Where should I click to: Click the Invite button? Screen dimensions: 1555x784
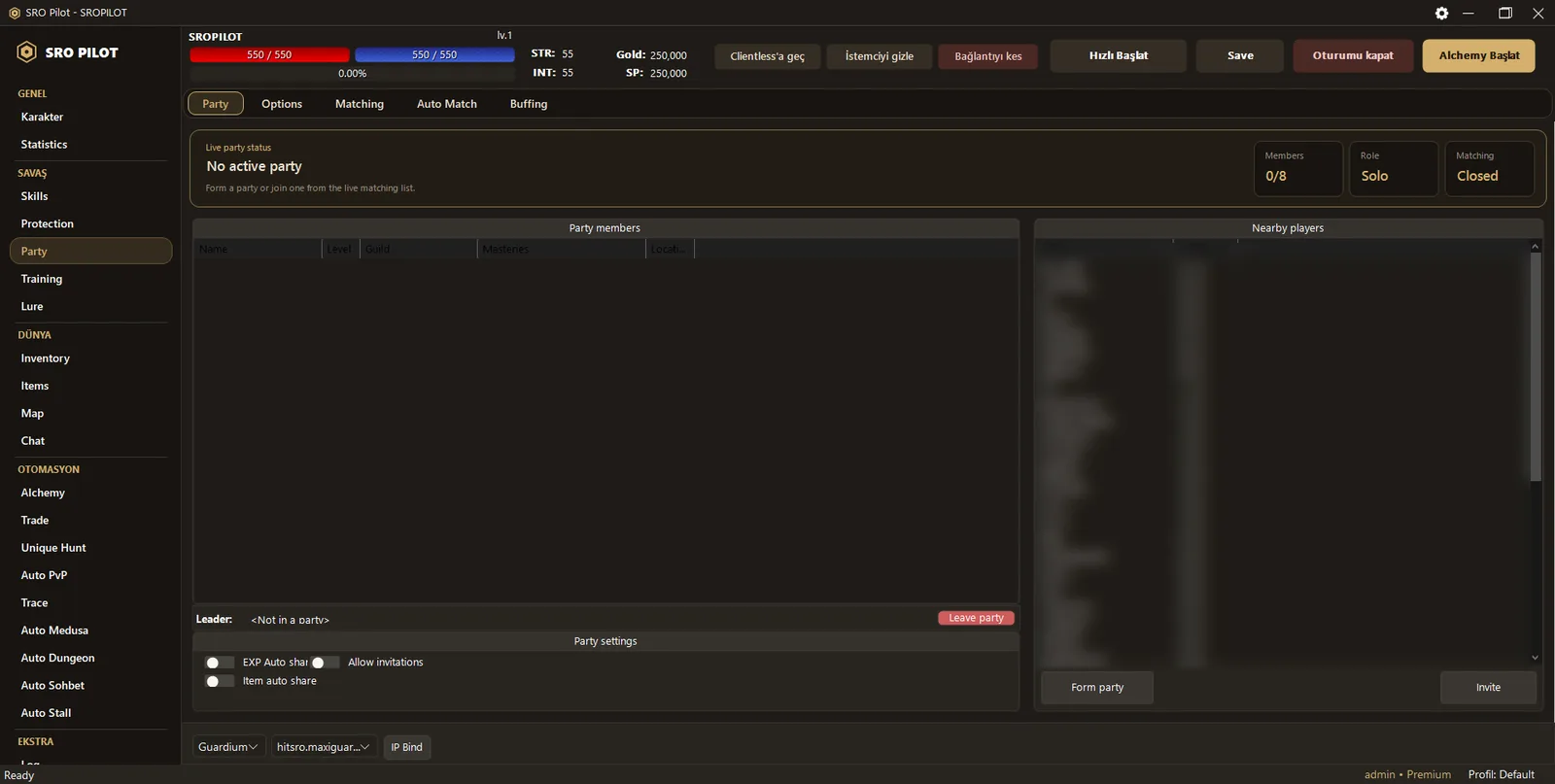click(x=1488, y=688)
